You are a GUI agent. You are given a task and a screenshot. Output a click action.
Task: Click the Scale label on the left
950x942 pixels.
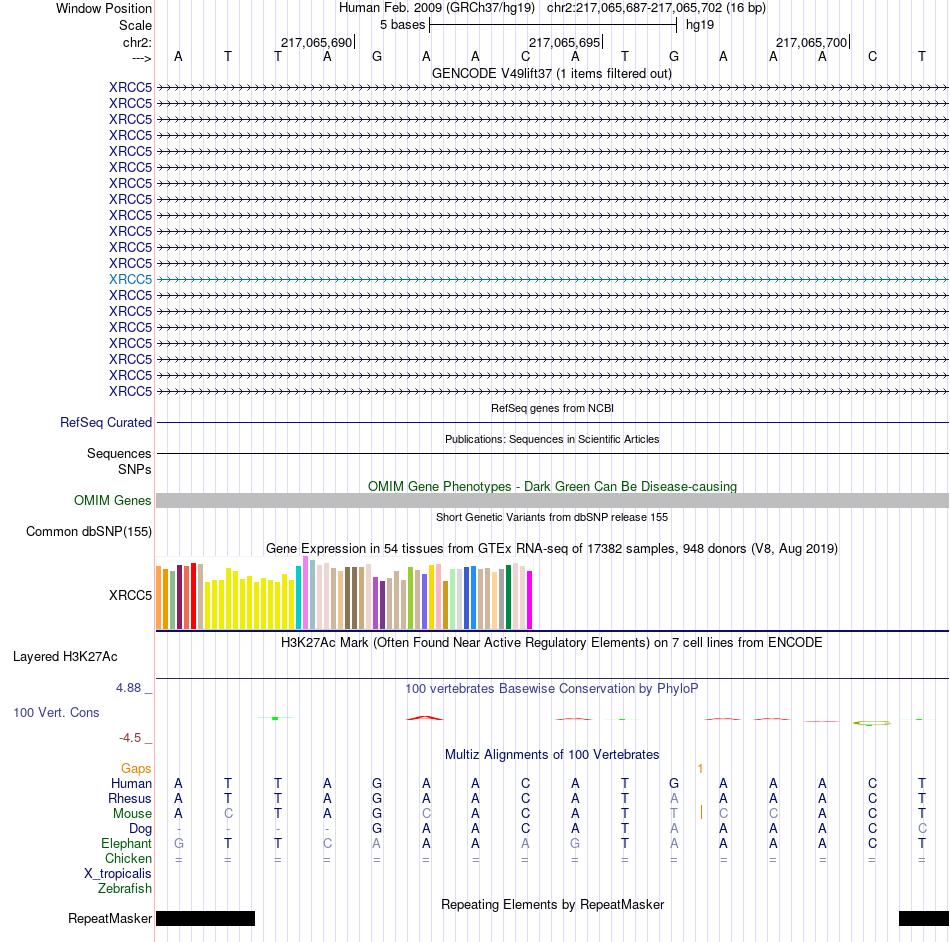[135, 25]
